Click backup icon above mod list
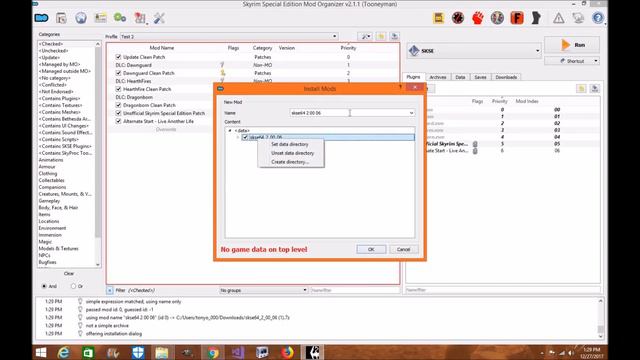 (x=394, y=36)
